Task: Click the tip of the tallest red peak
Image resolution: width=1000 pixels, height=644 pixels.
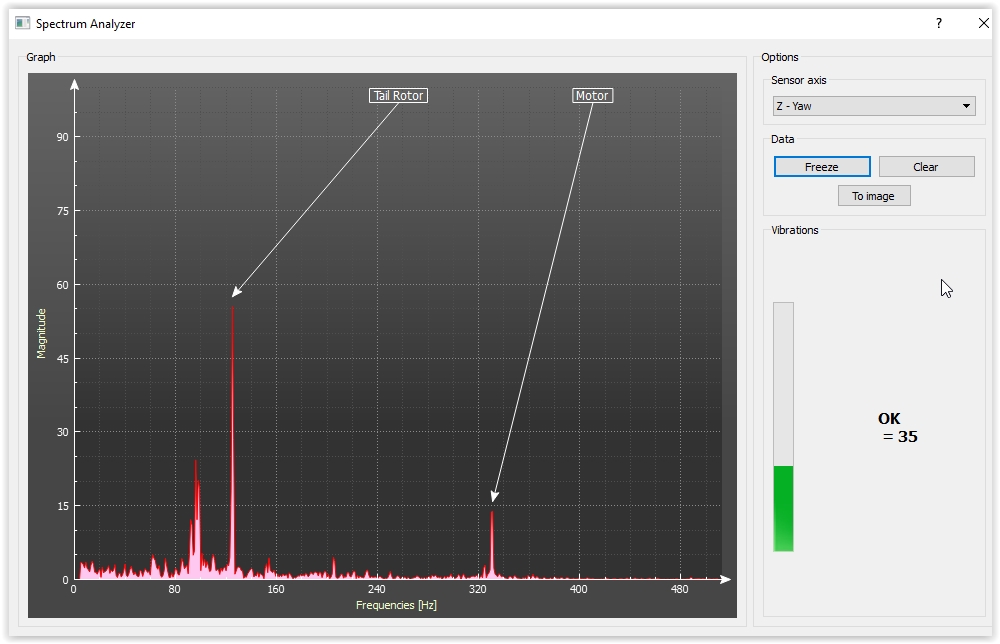Action: pos(233,307)
